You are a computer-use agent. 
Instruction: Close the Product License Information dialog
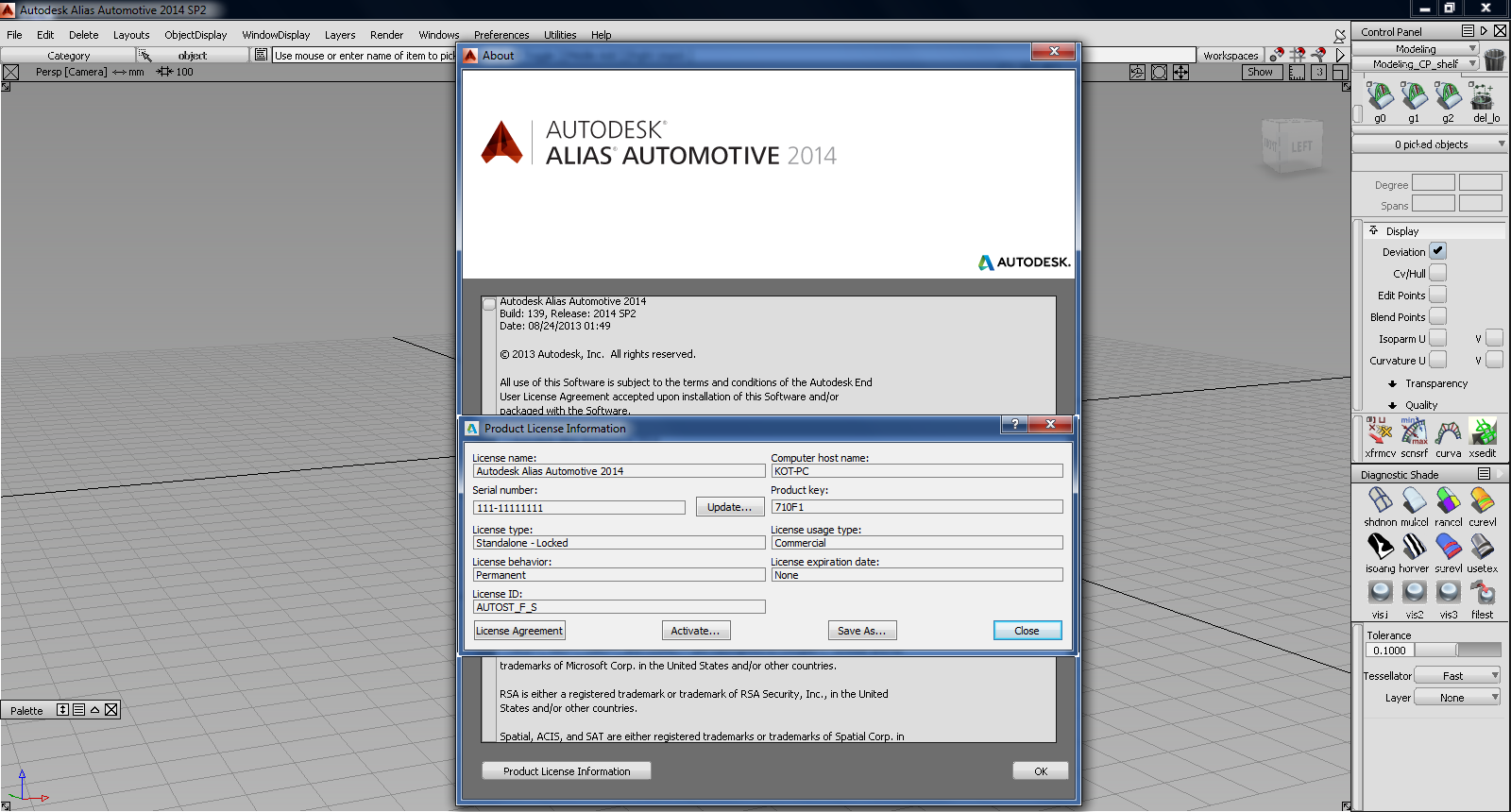1027,631
